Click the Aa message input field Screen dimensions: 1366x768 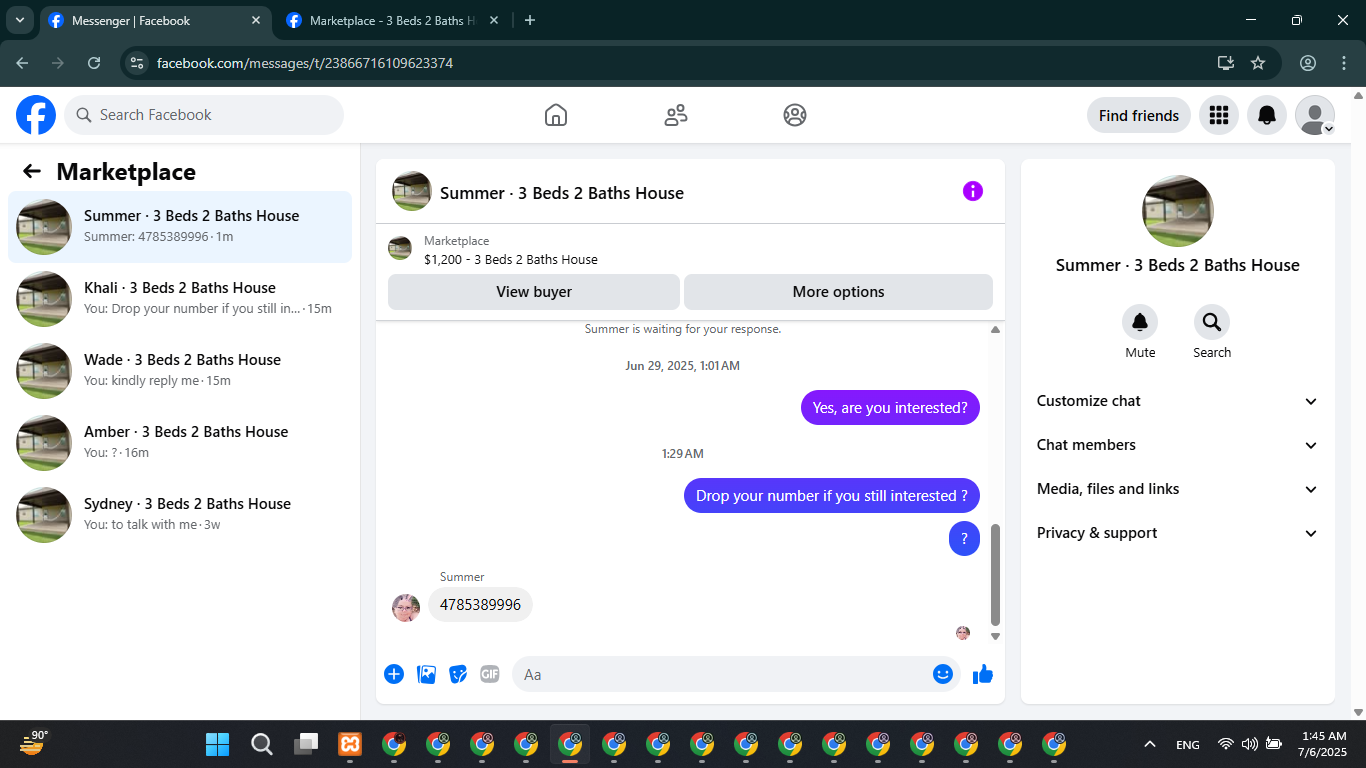tap(736, 674)
